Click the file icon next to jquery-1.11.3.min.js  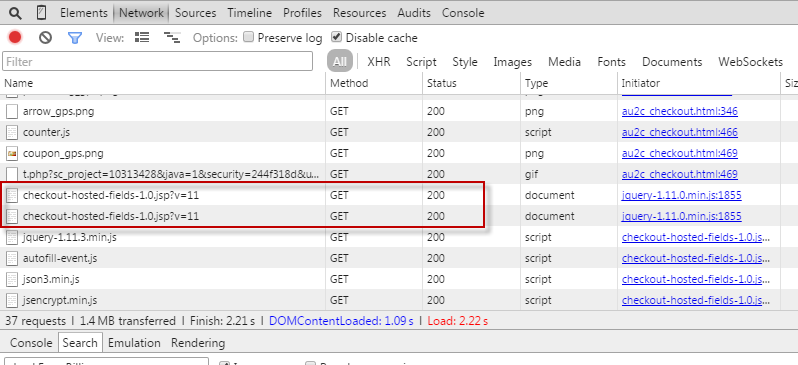12,237
